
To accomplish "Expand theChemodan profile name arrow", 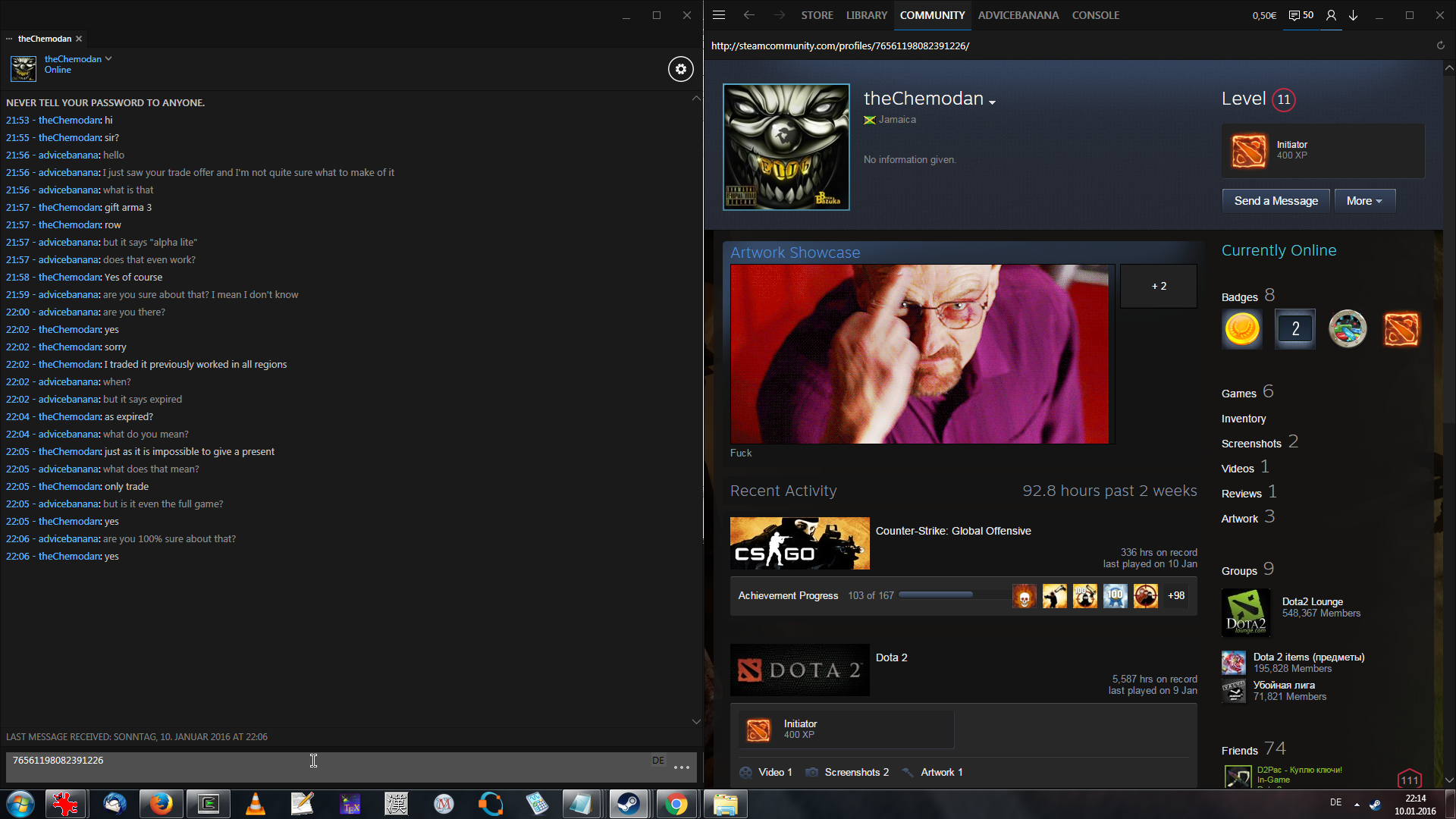I will [992, 102].
